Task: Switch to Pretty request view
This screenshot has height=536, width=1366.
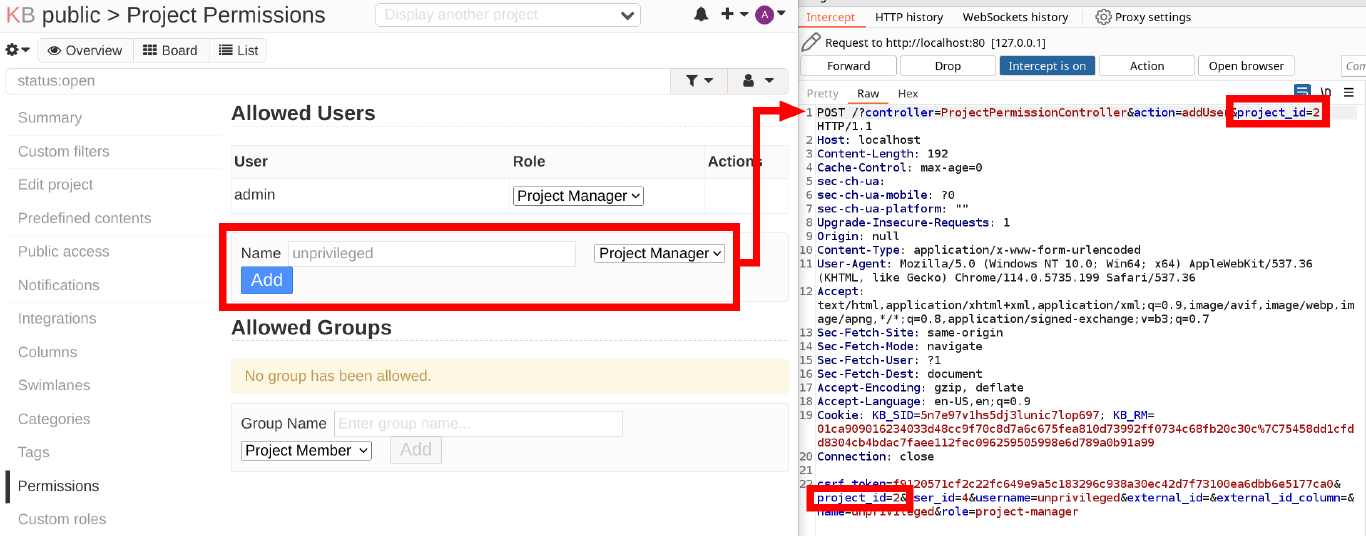Action: coord(823,93)
